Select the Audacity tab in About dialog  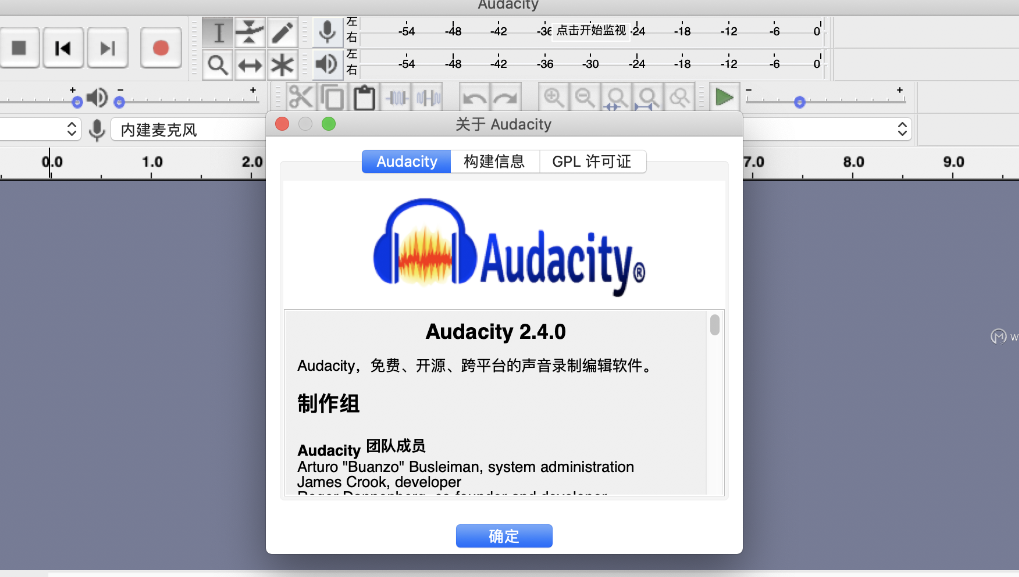pyautogui.click(x=407, y=161)
